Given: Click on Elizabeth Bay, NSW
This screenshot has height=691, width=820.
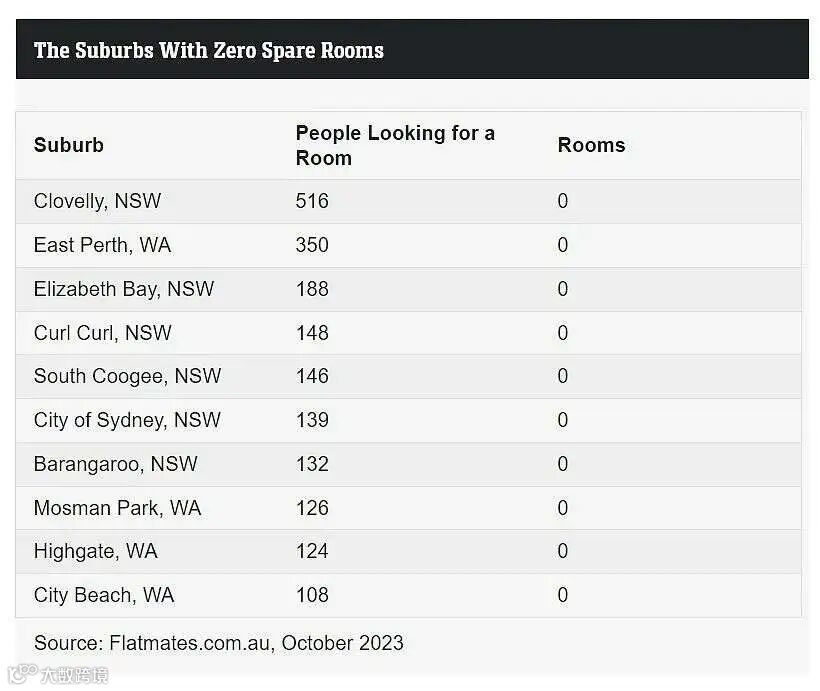Looking at the screenshot, I should tap(124, 289).
